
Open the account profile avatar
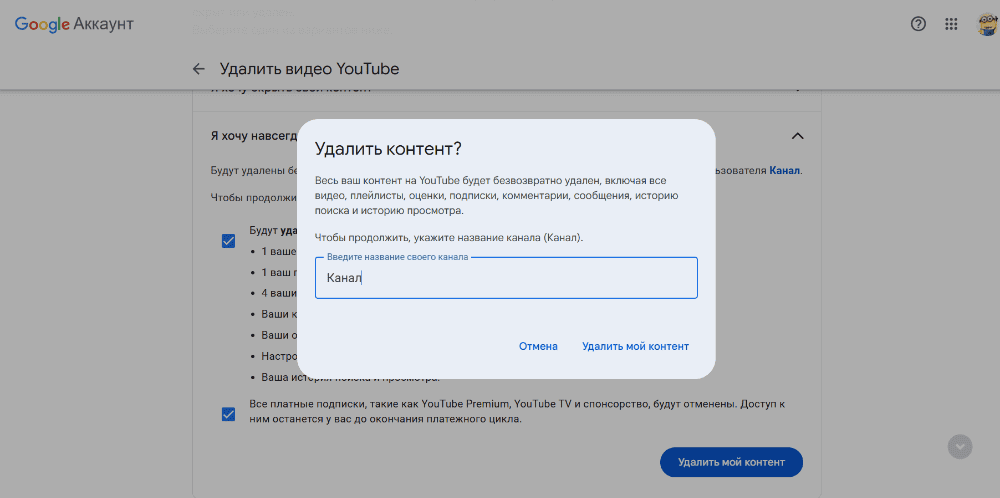(x=987, y=25)
